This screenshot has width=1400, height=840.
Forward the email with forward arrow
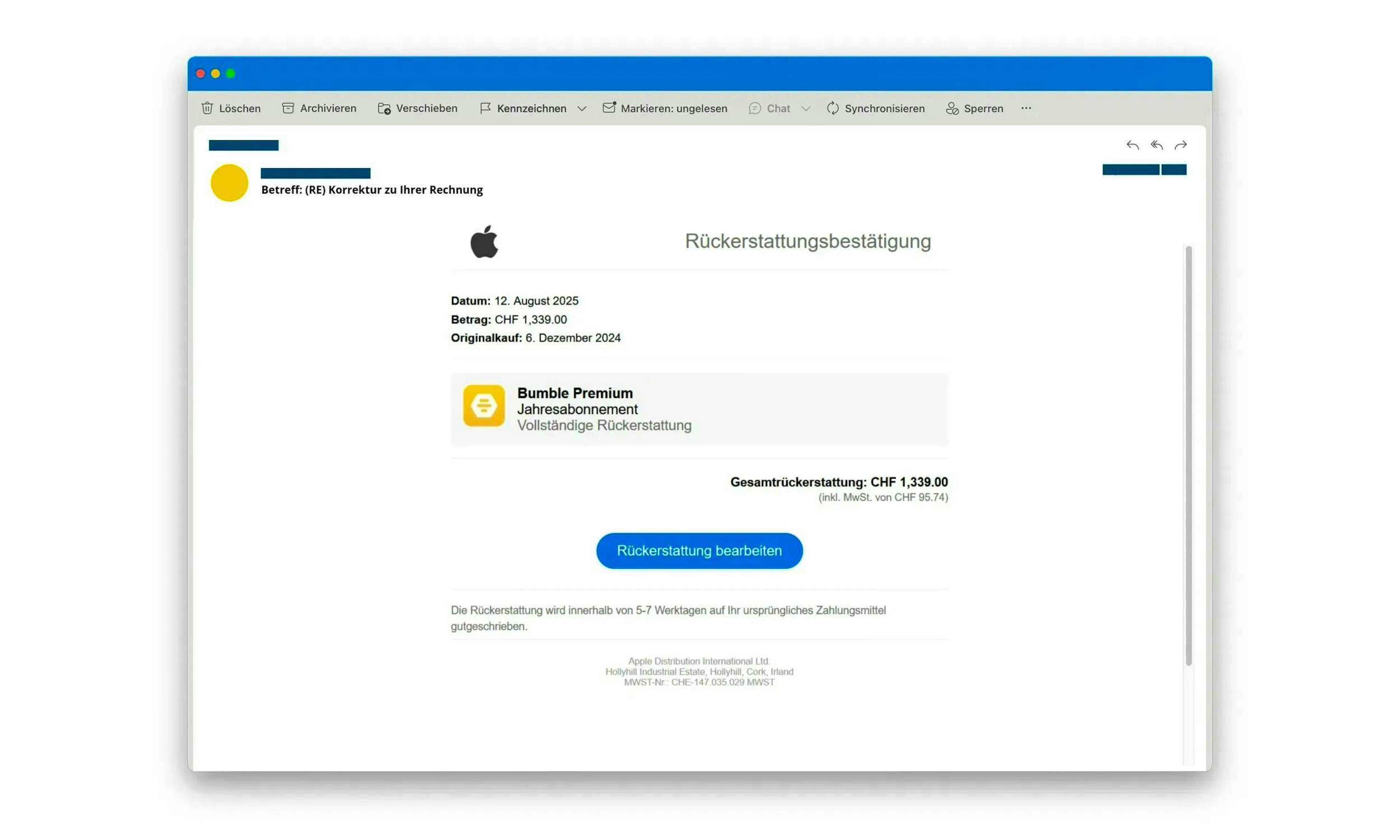coord(1181,145)
